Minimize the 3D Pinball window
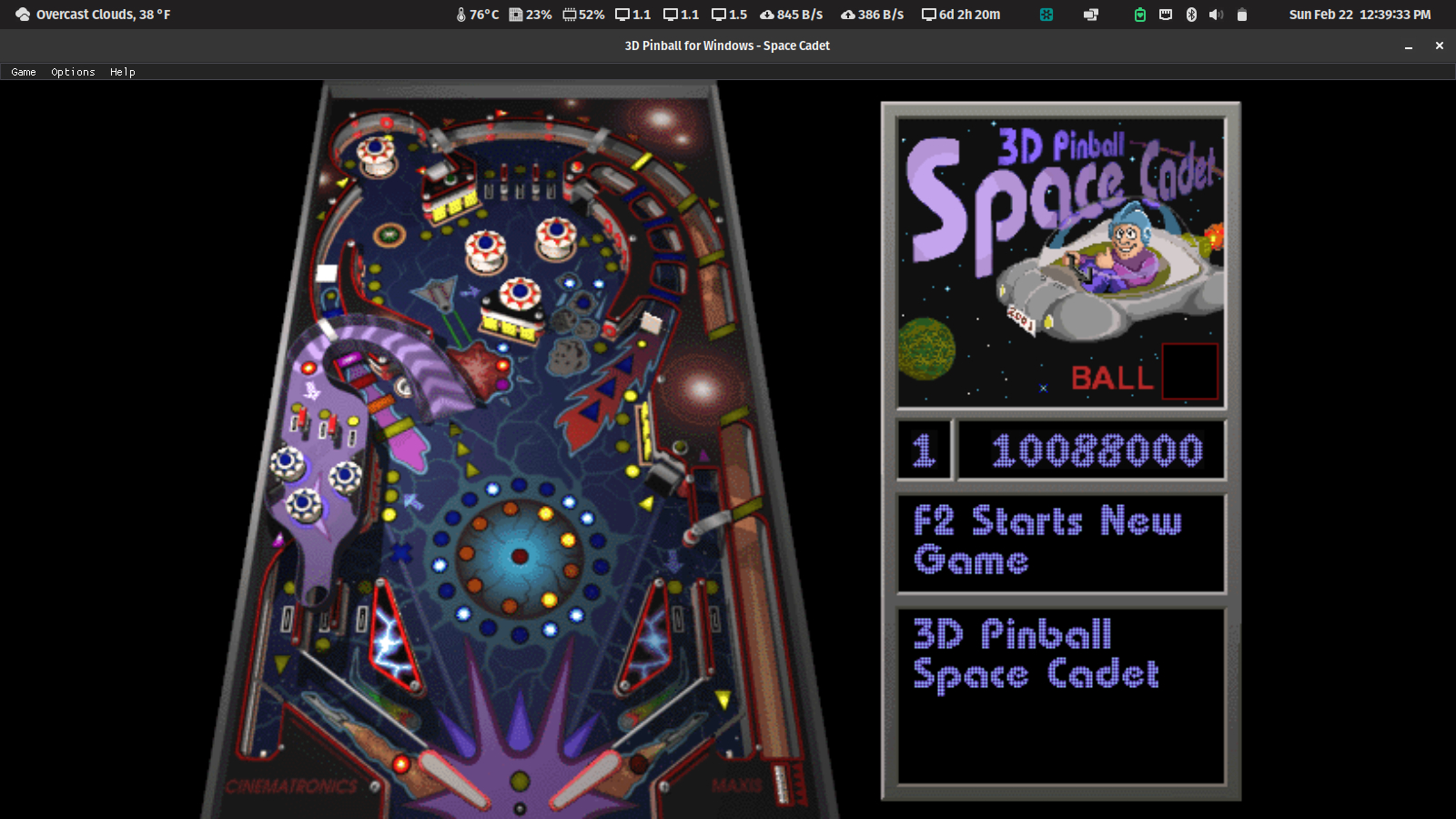The height and width of the screenshot is (819, 1456). (1409, 45)
